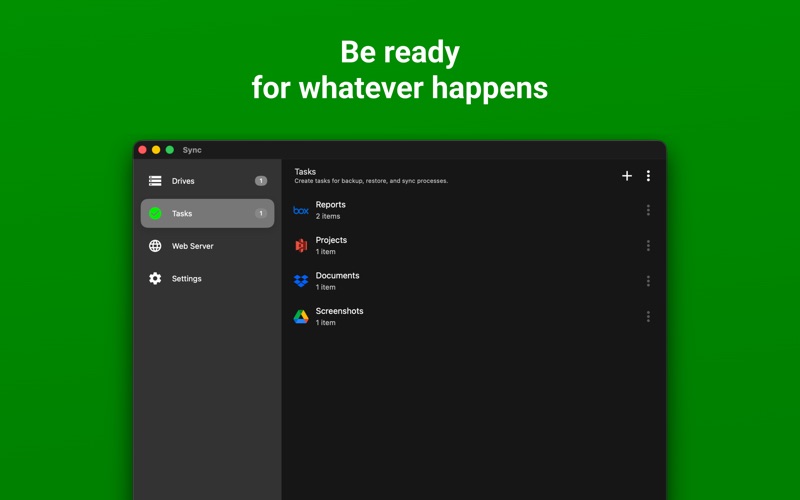Click the Settings gear icon
Screen dimensions: 800x500
point(155,279)
